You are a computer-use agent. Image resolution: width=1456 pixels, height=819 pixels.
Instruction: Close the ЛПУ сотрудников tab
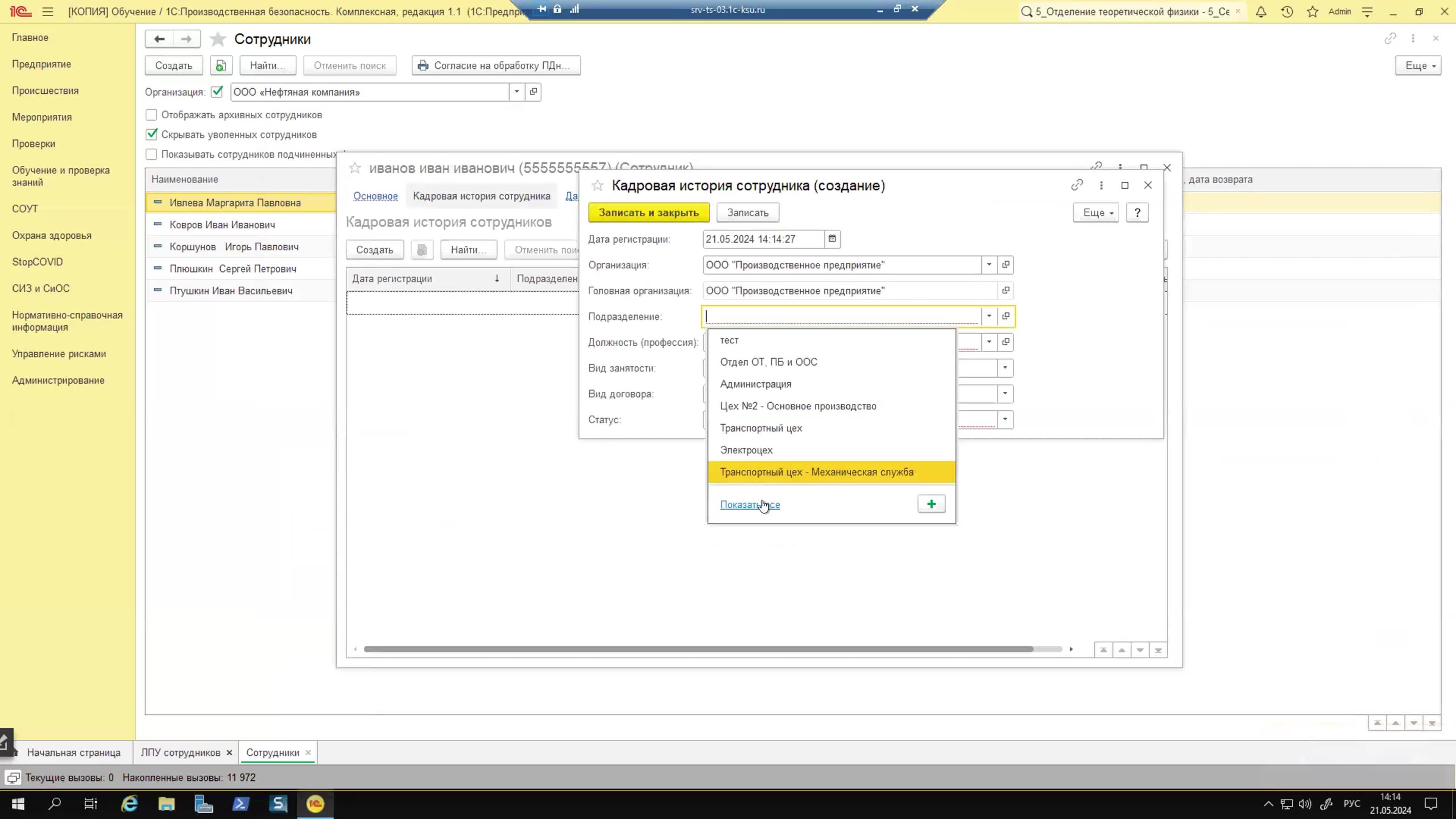229,753
